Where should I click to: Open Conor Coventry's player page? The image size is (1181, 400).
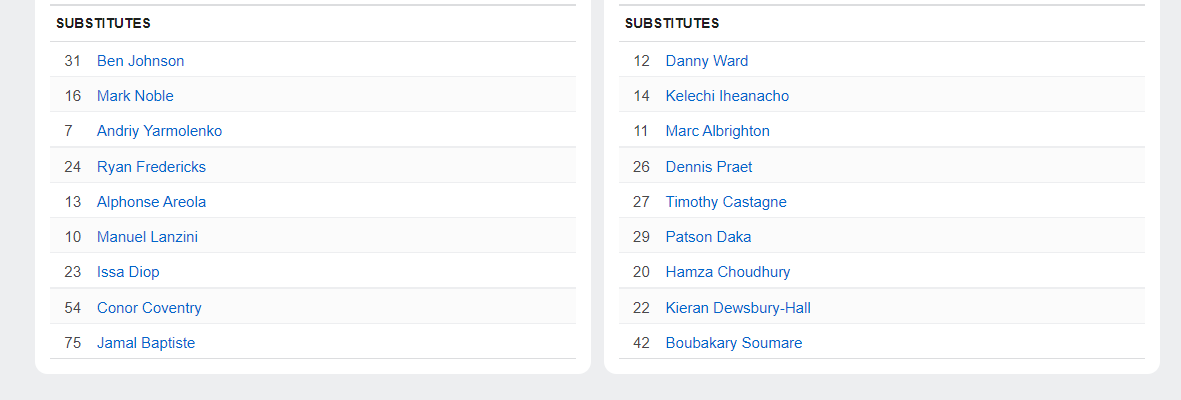click(149, 308)
